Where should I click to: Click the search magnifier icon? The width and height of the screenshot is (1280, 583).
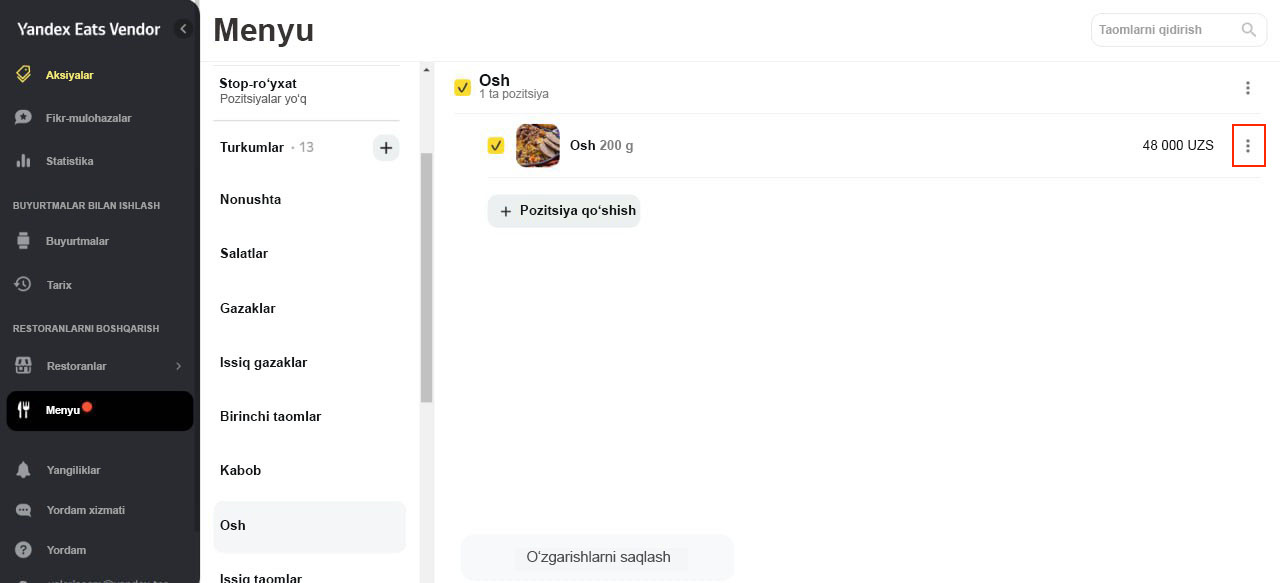point(1249,30)
